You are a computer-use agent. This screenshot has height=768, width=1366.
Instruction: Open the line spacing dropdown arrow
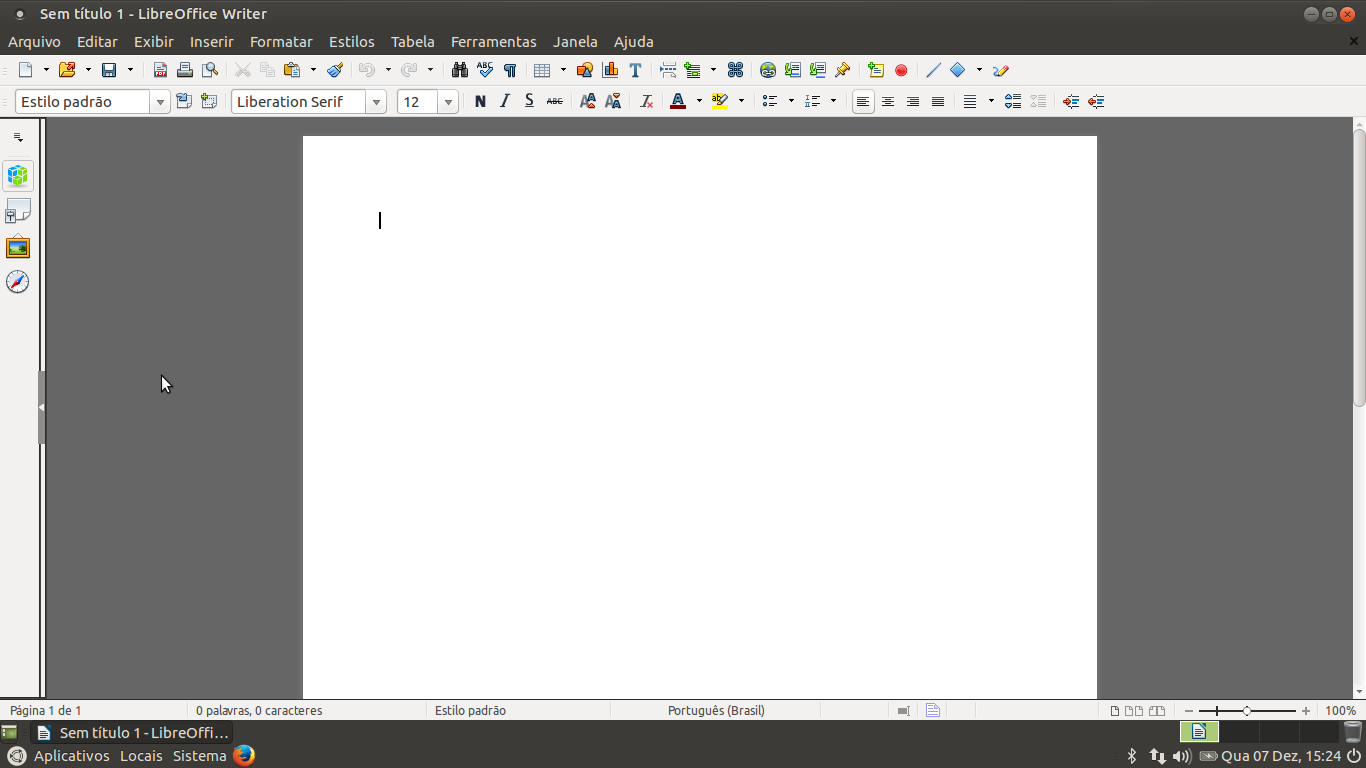point(991,101)
